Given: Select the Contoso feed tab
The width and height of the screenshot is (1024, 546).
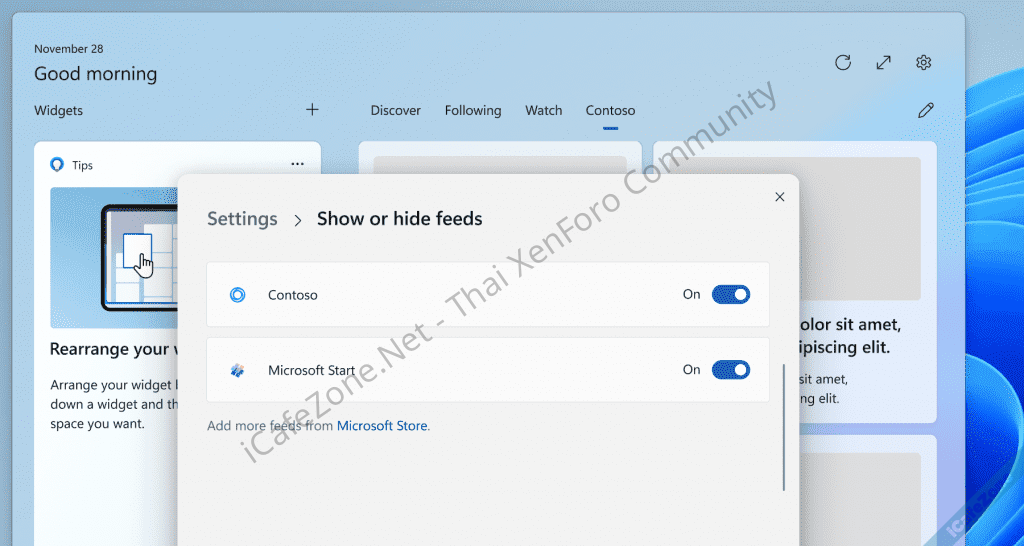Looking at the screenshot, I should coord(610,111).
